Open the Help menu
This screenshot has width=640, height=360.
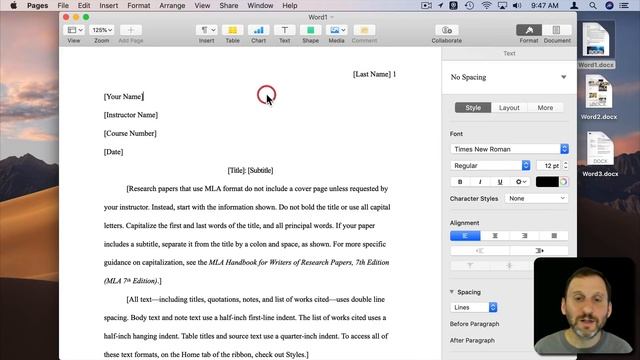(x=290, y=6)
